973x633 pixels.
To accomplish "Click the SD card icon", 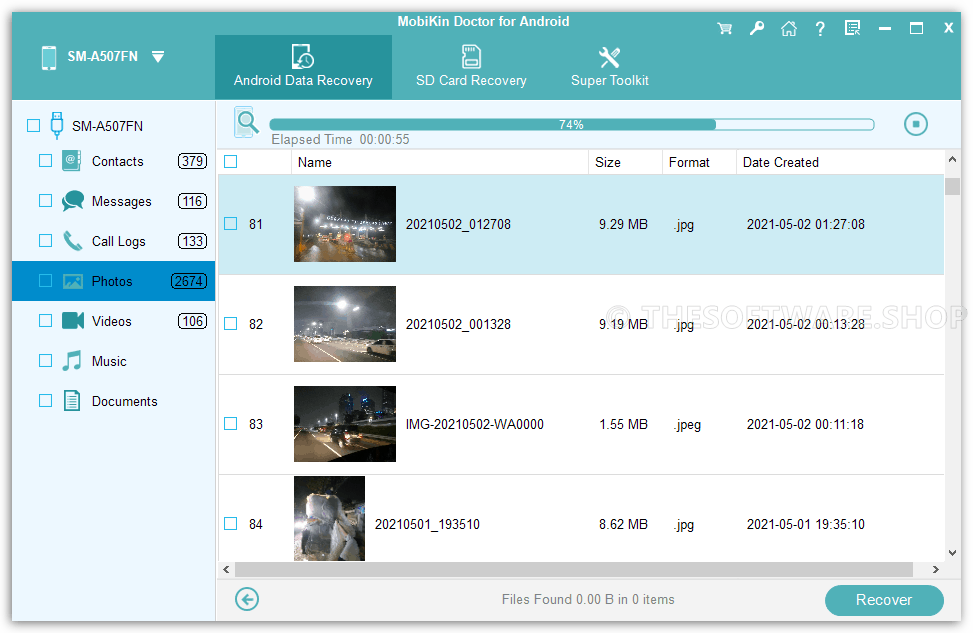I will 471,56.
